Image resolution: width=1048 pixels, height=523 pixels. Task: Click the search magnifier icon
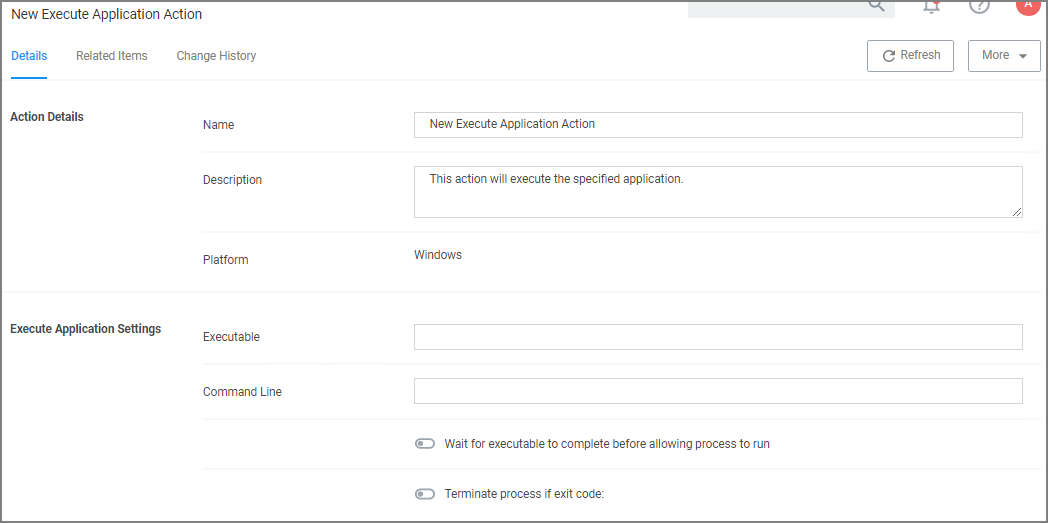coord(876,5)
